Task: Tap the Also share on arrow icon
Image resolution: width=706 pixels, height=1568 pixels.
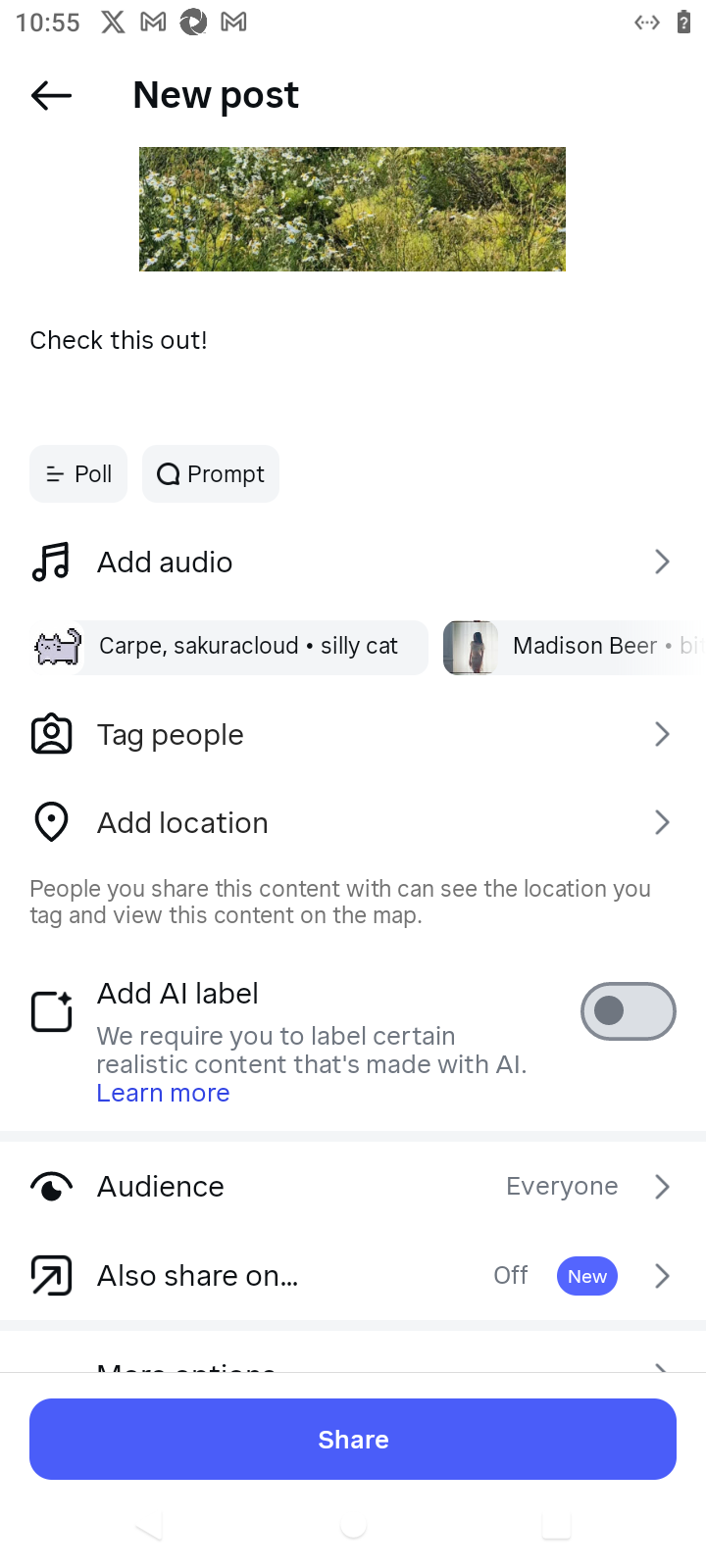Action: coord(51,1276)
